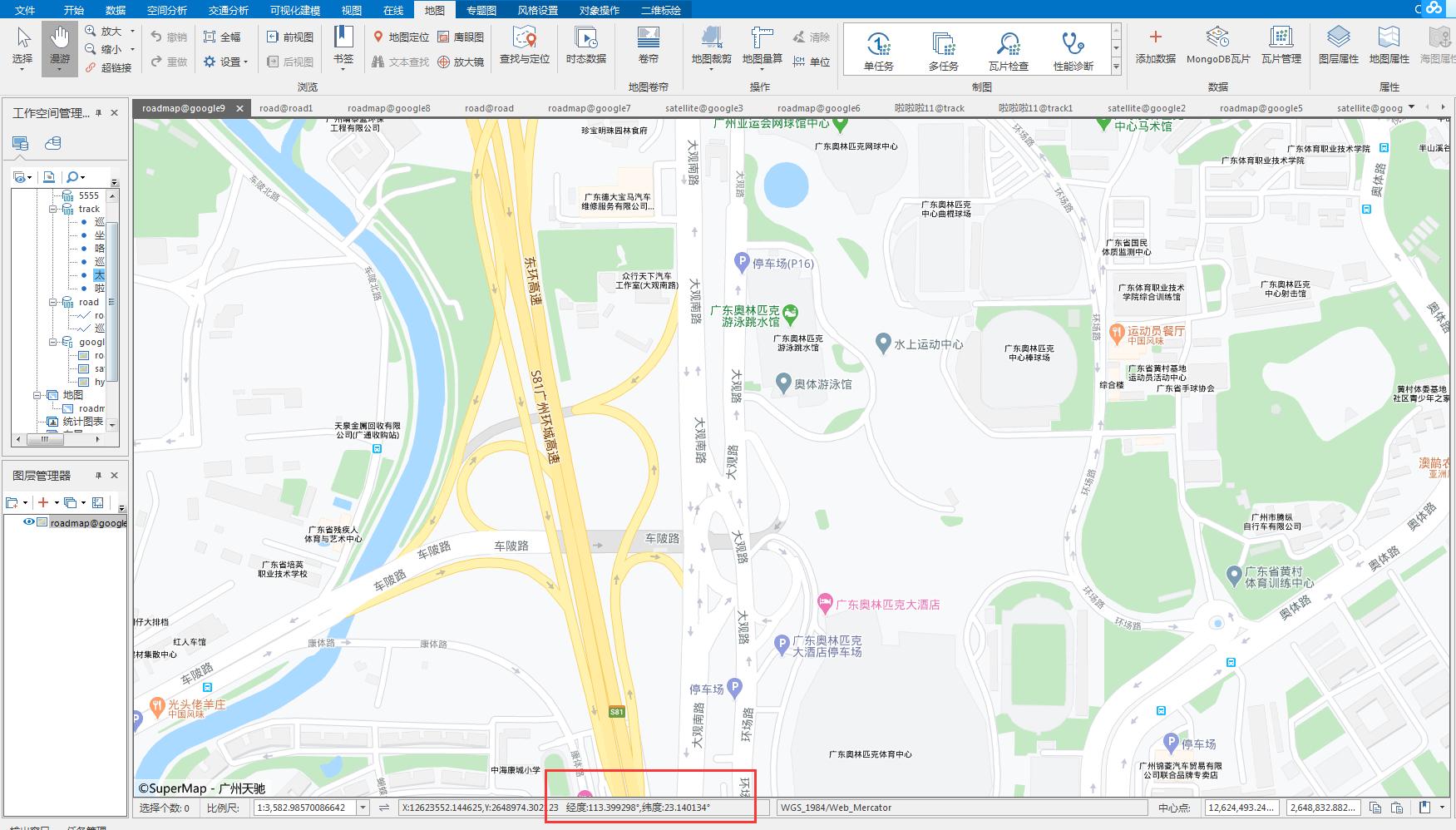1456x830 pixels.
Task: Toggle visibility eye of roadmap@google layer
Action: (29, 522)
